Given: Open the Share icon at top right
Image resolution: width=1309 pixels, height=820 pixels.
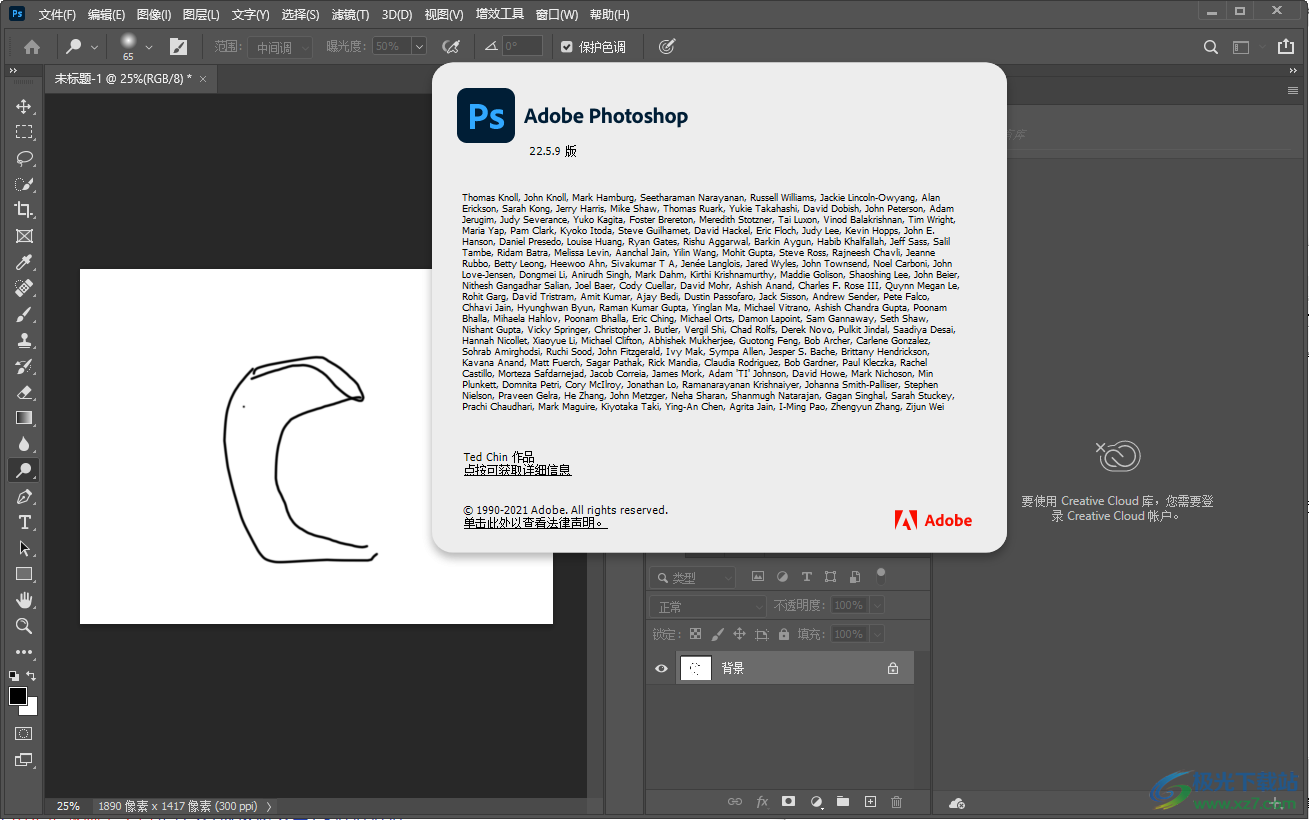Looking at the screenshot, I should tap(1286, 46).
